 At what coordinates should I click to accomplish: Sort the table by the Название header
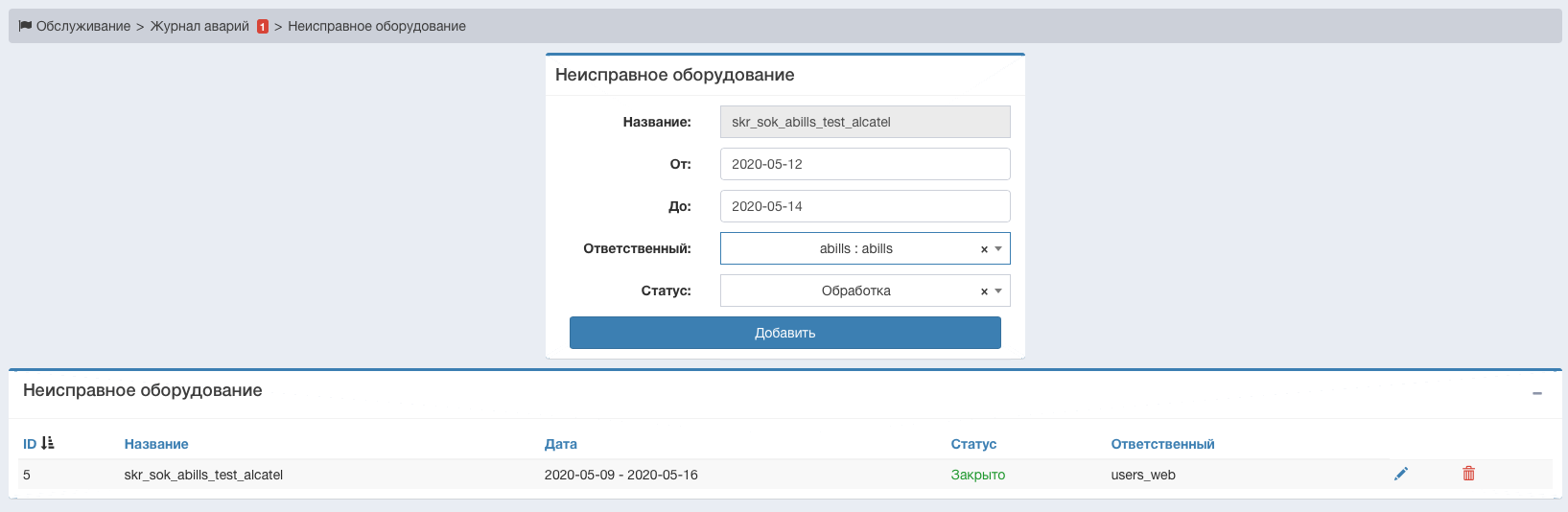click(x=156, y=444)
